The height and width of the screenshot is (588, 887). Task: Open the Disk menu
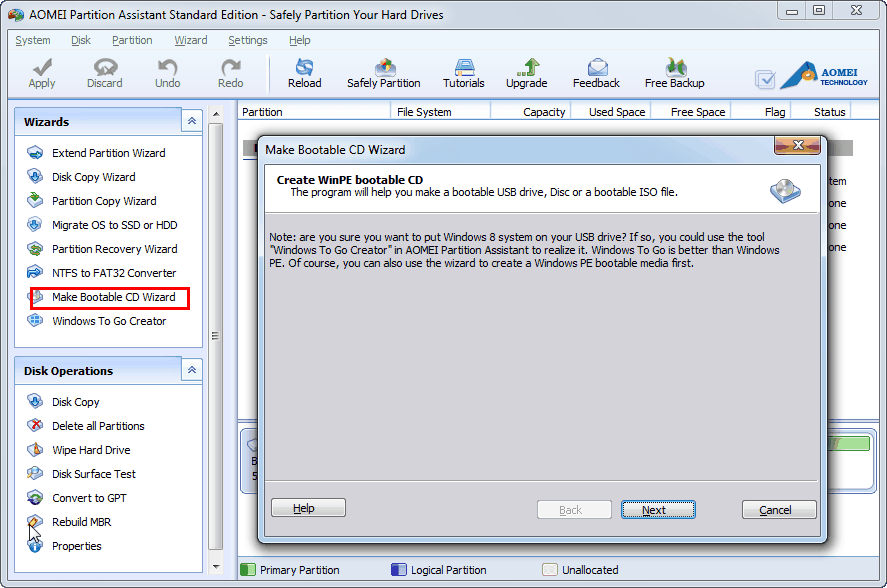click(81, 40)
